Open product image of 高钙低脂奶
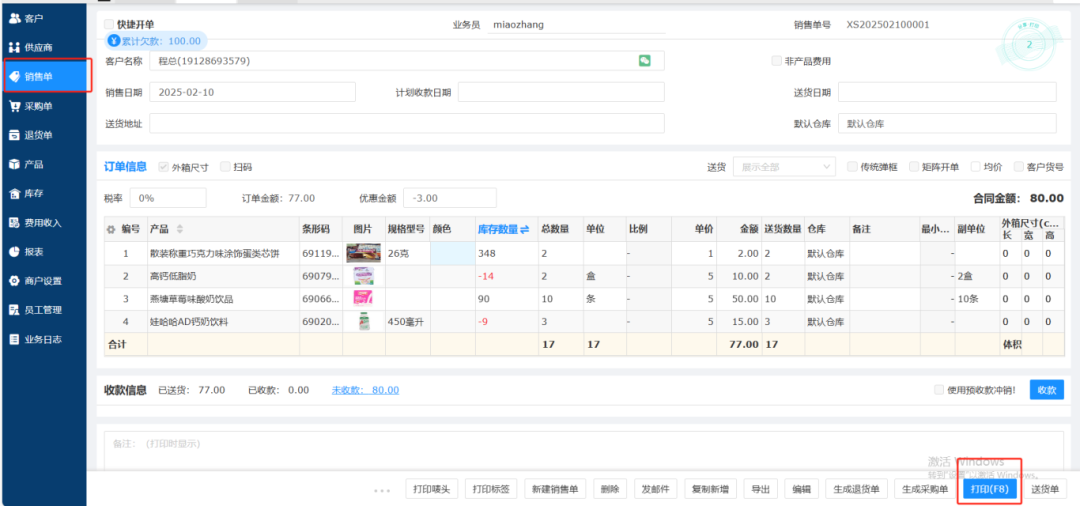This screenshot has width=1080, height=506. pyautogui.click(x=363, y=276)
